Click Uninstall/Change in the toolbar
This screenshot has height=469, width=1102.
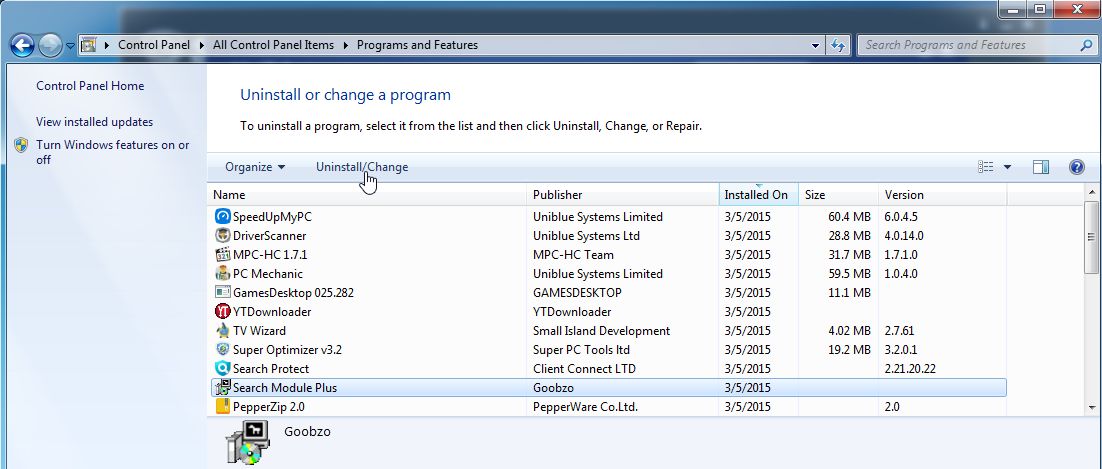362,167
